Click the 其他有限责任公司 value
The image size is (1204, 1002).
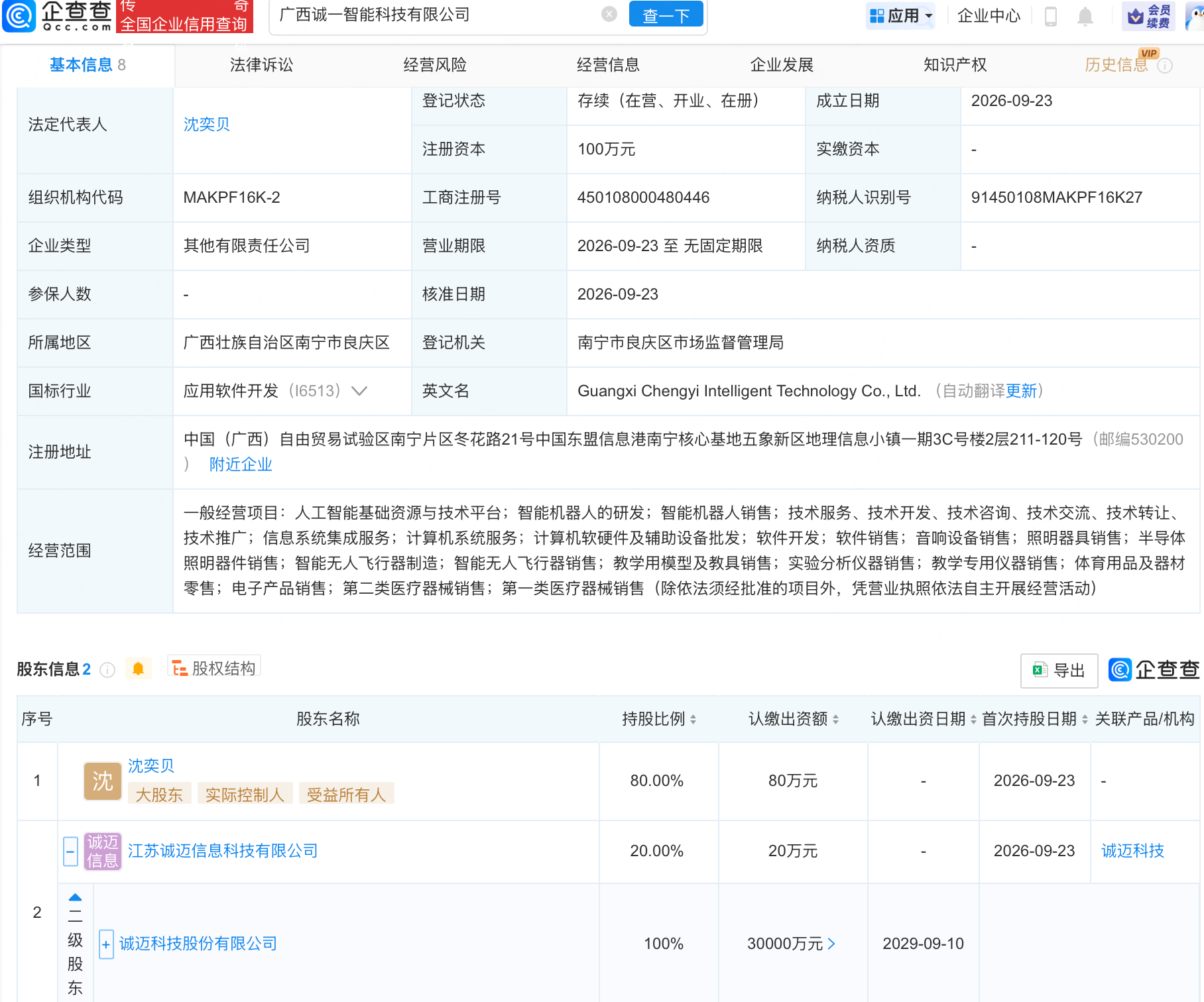[x=247, y=246]
